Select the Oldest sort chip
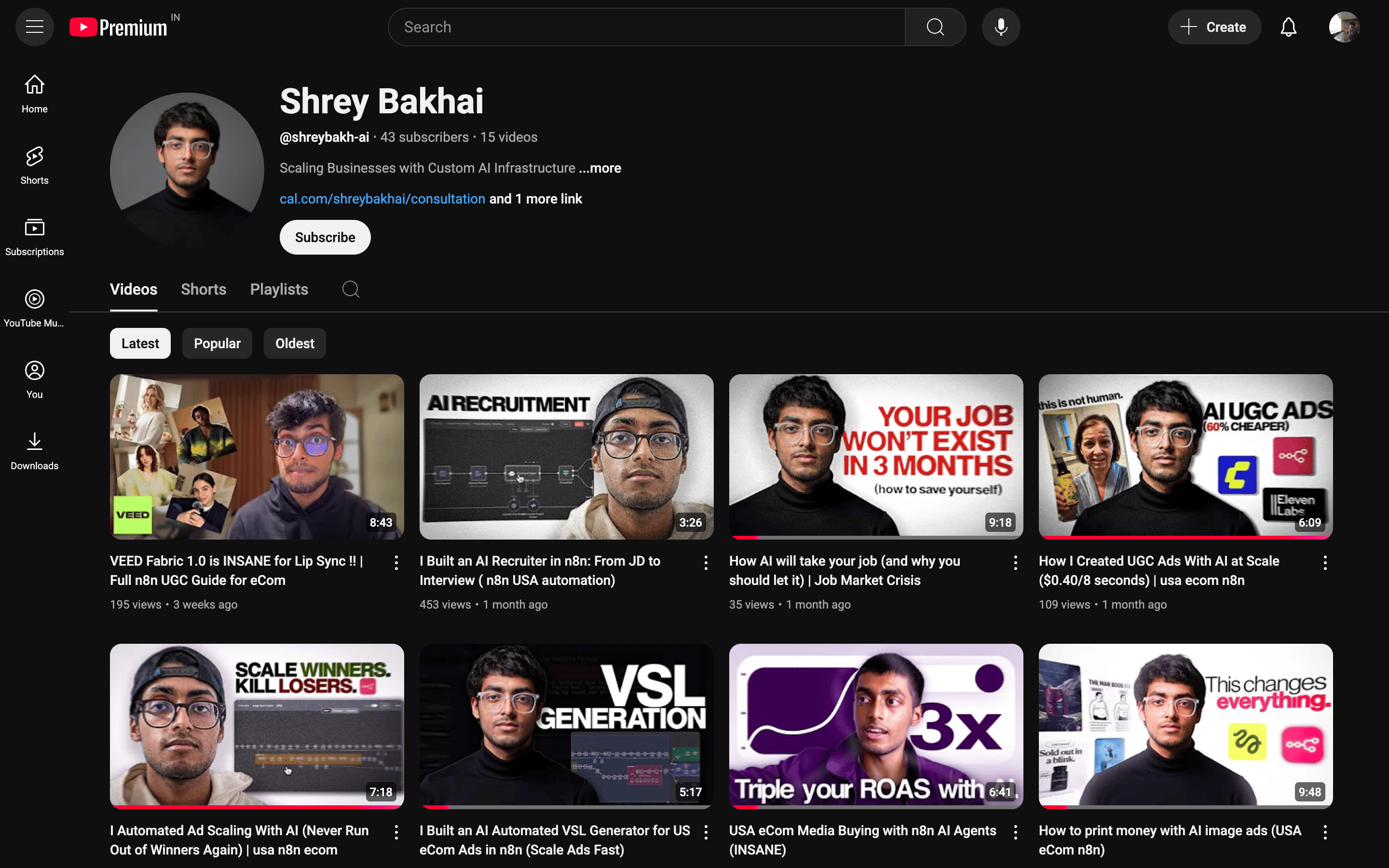The image size is (1389, 868). pos(295,343)
